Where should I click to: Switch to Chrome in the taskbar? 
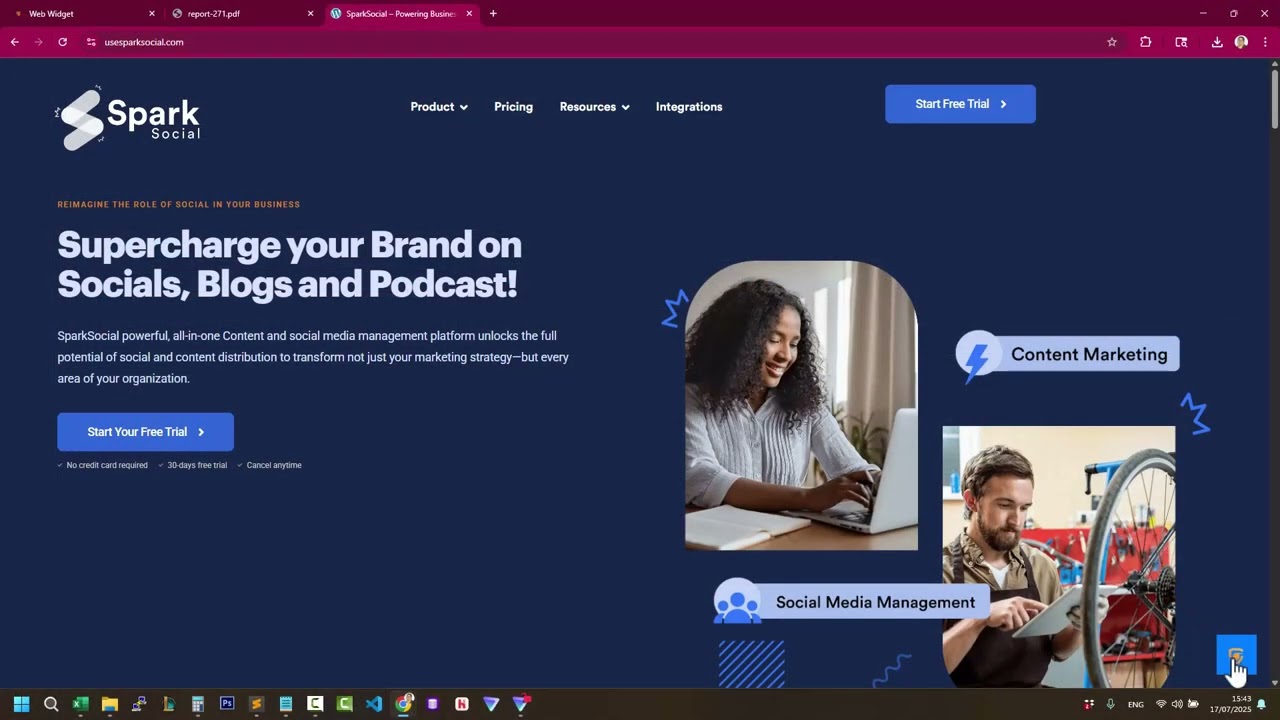(403, 704)
